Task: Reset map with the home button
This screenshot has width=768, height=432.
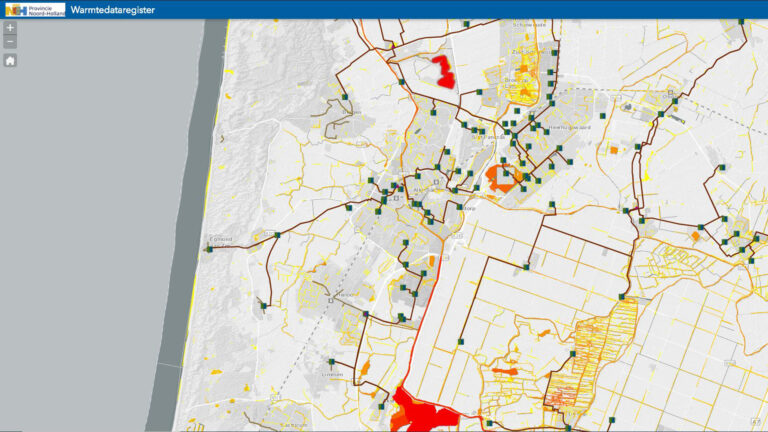Action: point(10,60)
